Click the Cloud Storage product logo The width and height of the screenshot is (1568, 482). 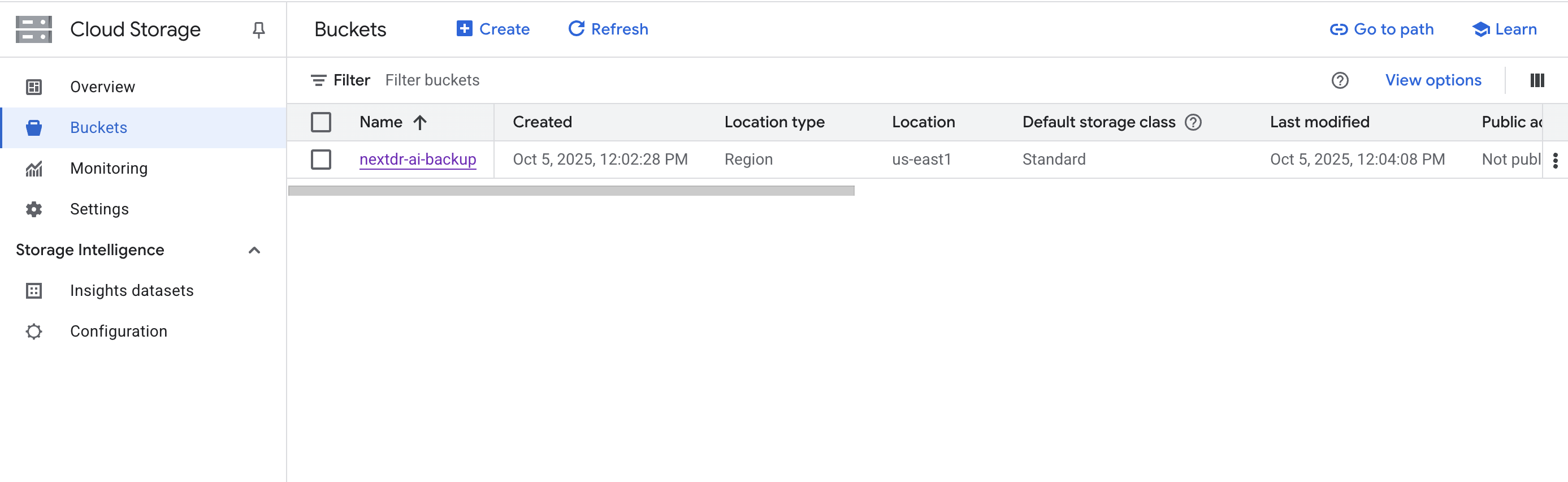(34, 30)
